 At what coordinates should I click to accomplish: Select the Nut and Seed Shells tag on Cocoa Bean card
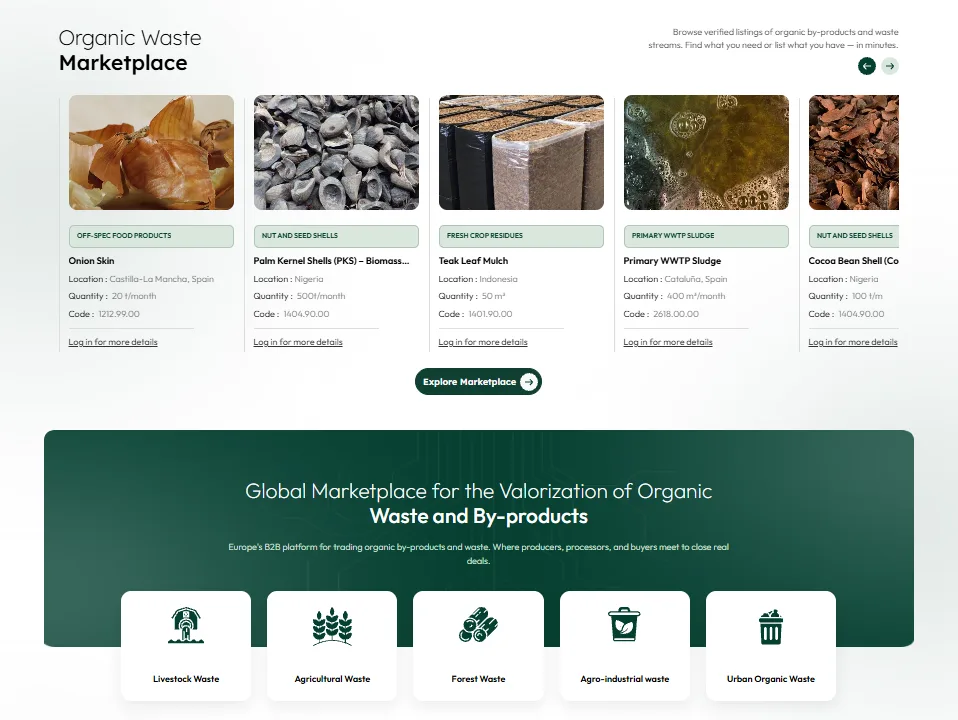[x=854, y=236]
